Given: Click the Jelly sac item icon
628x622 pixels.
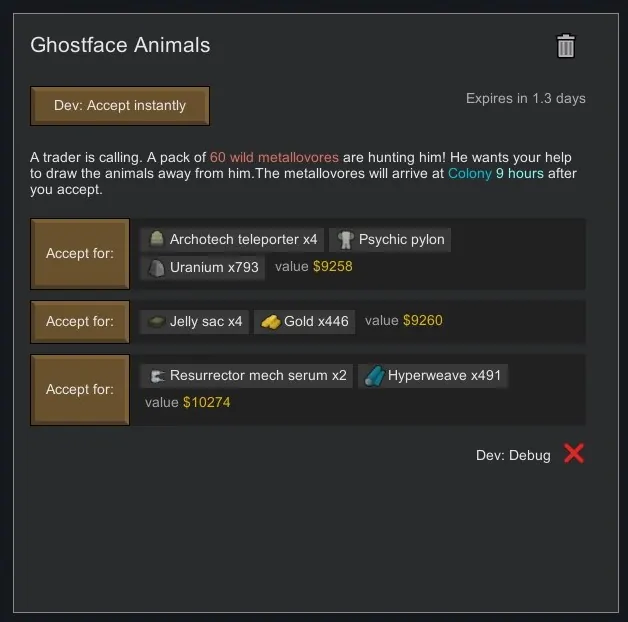Looking at the screenshot, I should point(155,322).
